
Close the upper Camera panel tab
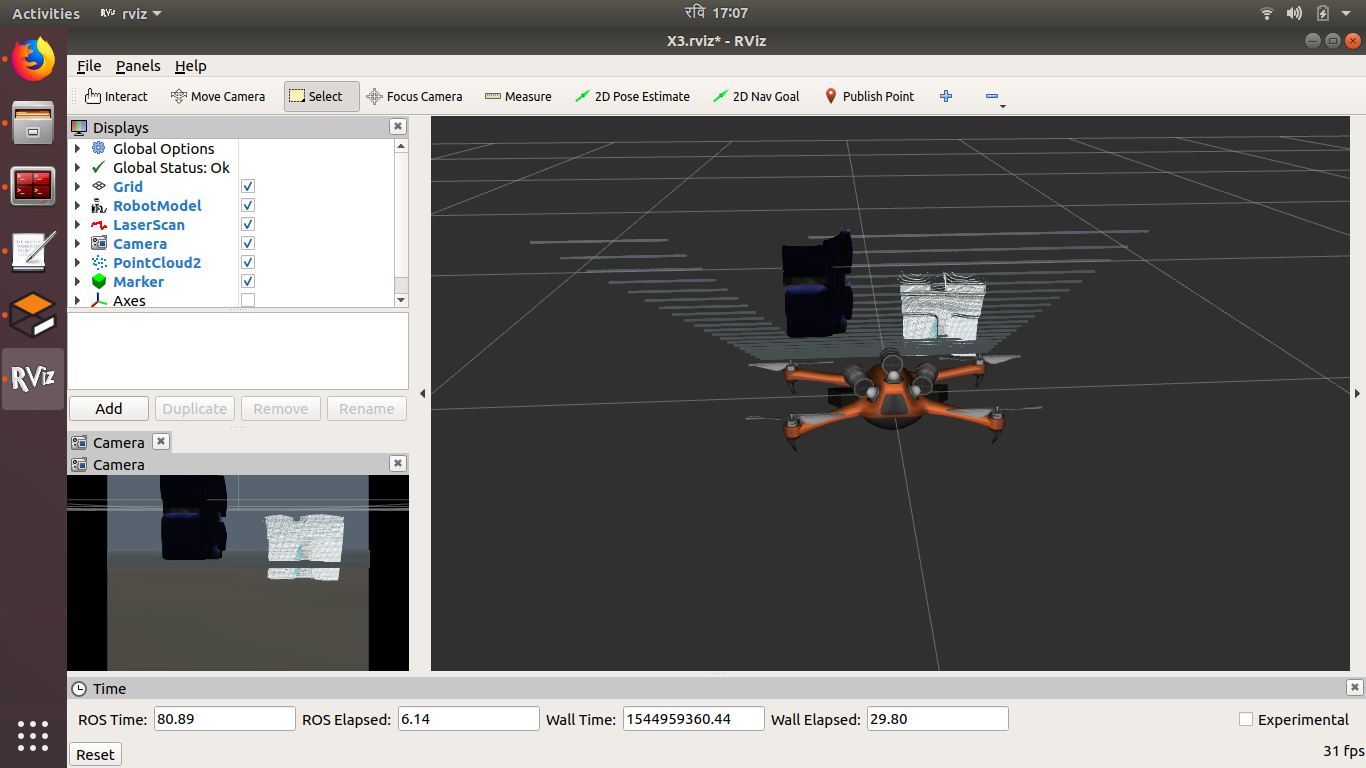(161, 441)
